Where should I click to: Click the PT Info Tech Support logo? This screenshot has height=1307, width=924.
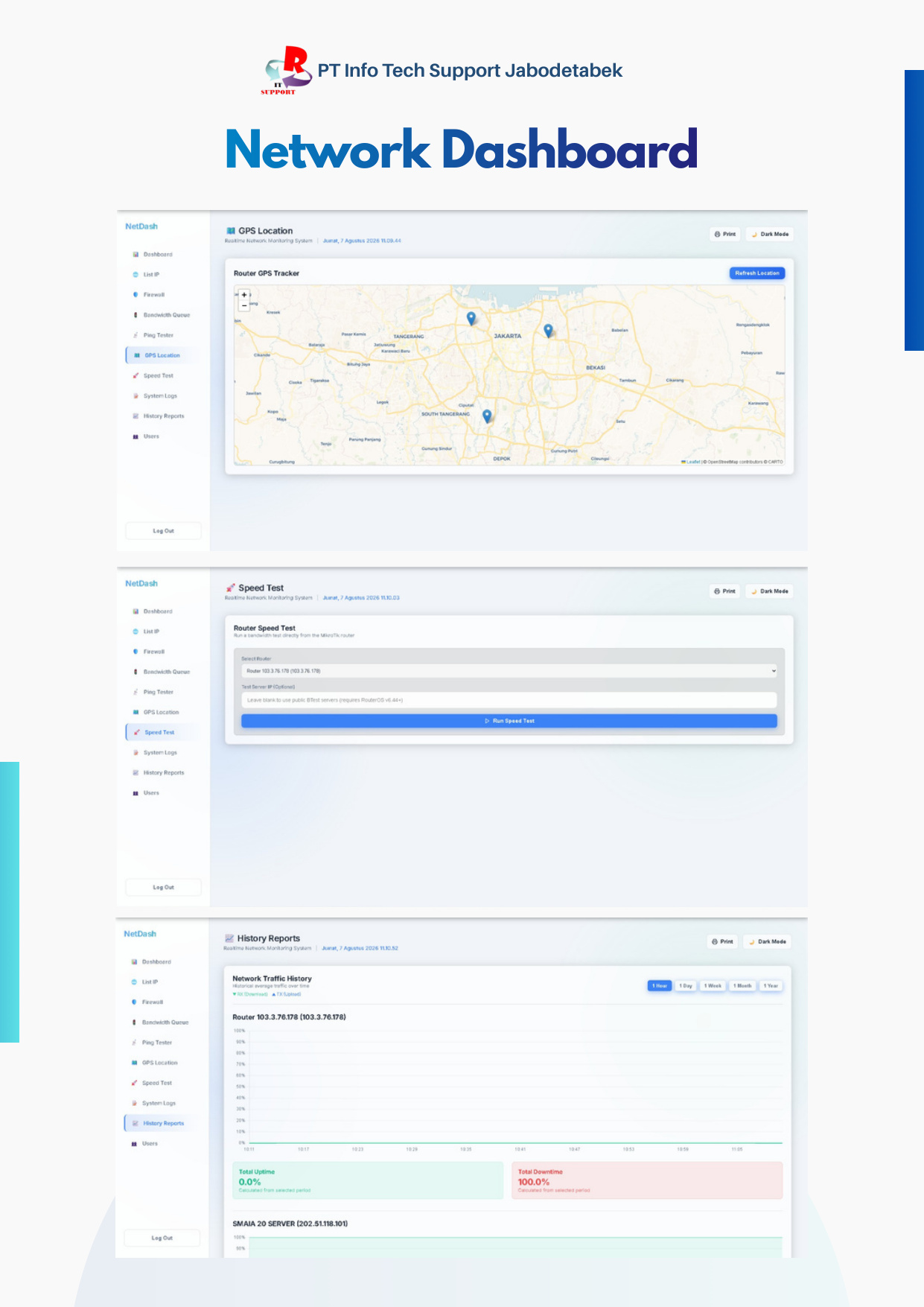pyautogui.click(x=287, y=71)
